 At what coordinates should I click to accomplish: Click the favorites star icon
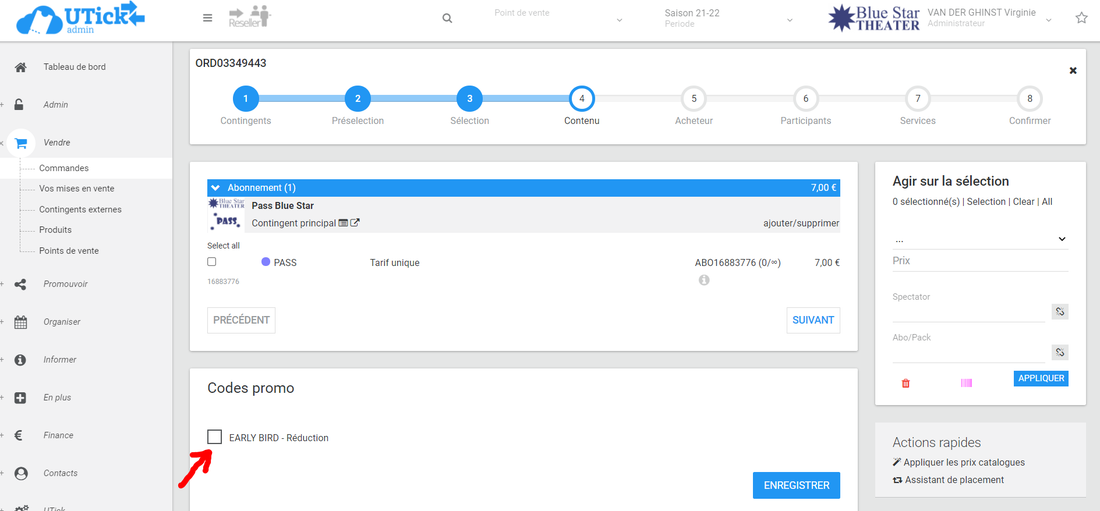[1081, 18]
